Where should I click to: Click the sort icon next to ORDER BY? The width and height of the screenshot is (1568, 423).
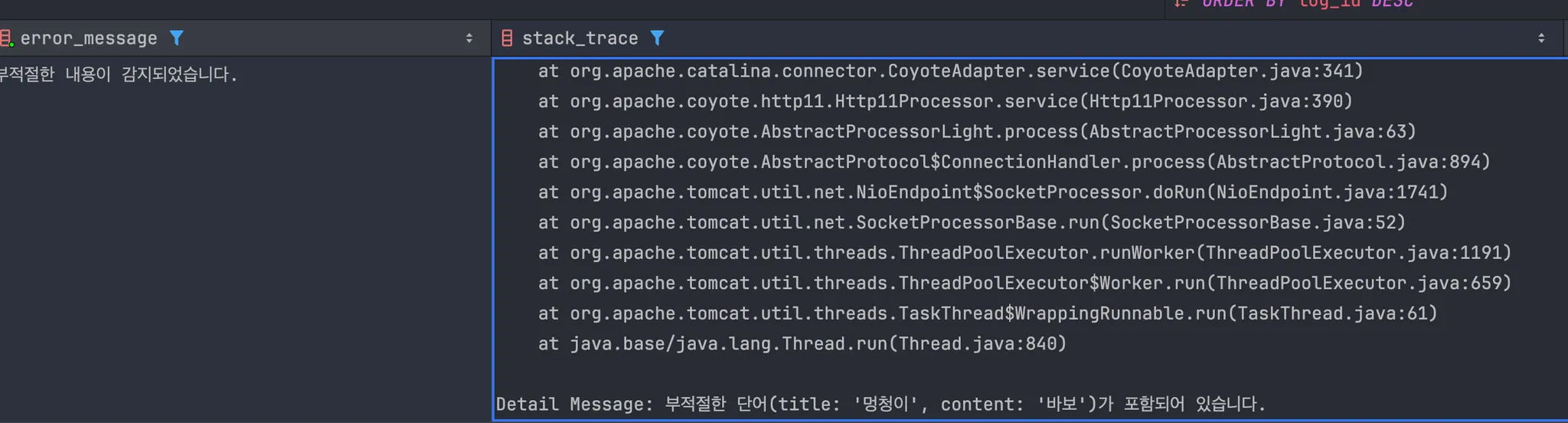coord(1181,3)
